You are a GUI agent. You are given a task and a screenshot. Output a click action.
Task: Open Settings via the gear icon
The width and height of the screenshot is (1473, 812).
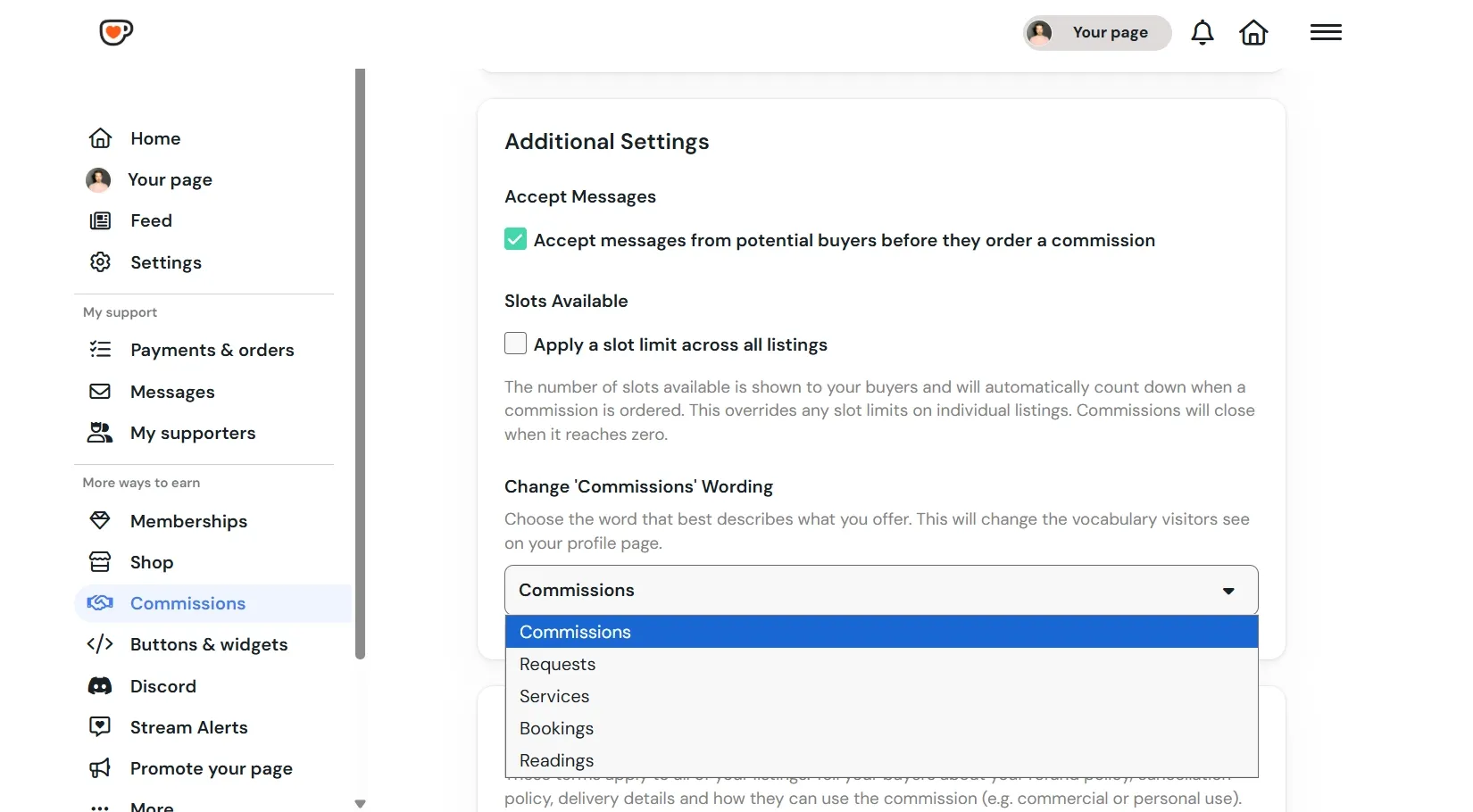click(100, 262)
